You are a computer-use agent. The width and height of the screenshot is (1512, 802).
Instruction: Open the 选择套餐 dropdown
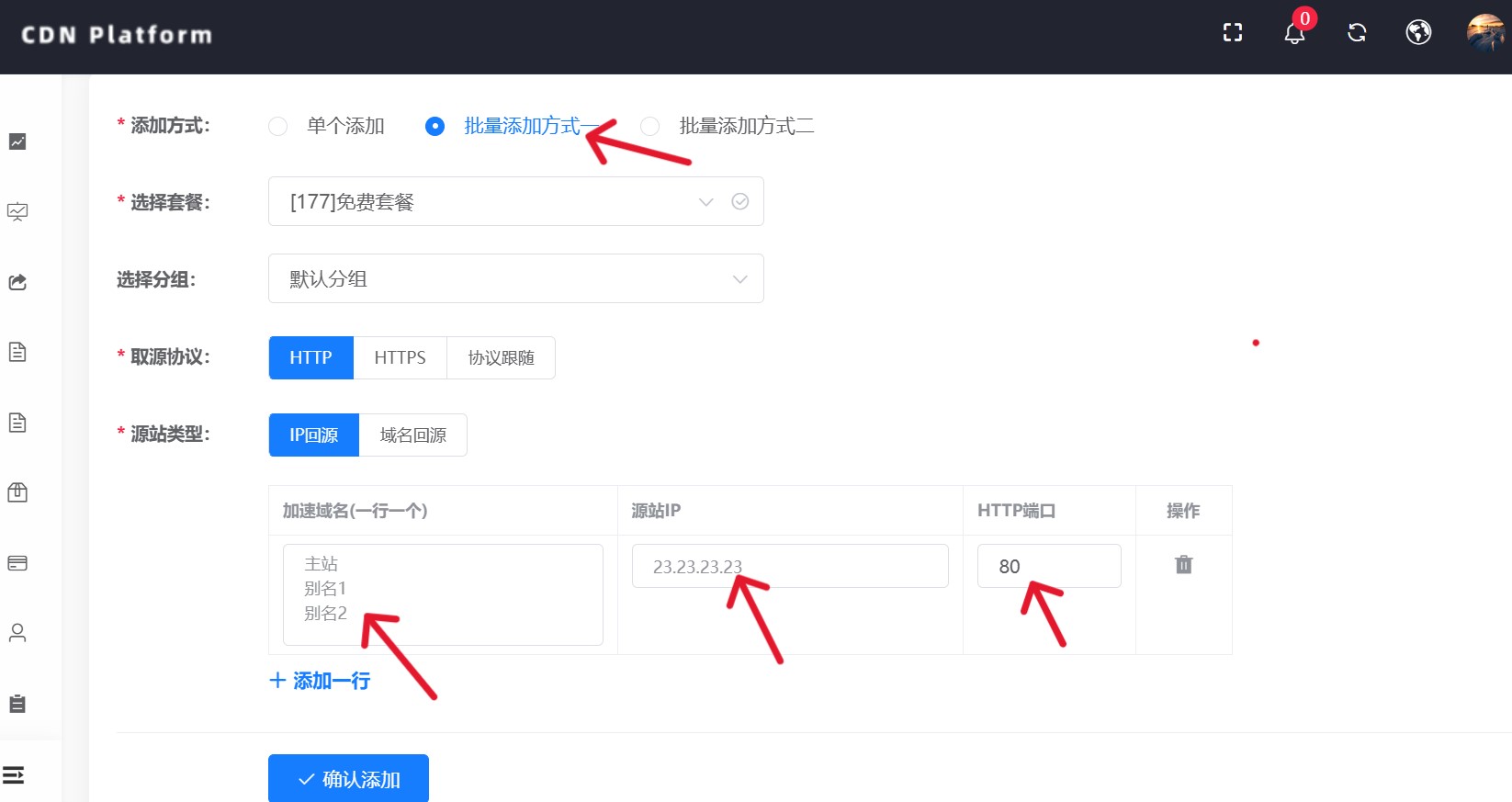(x=516, y=201)
